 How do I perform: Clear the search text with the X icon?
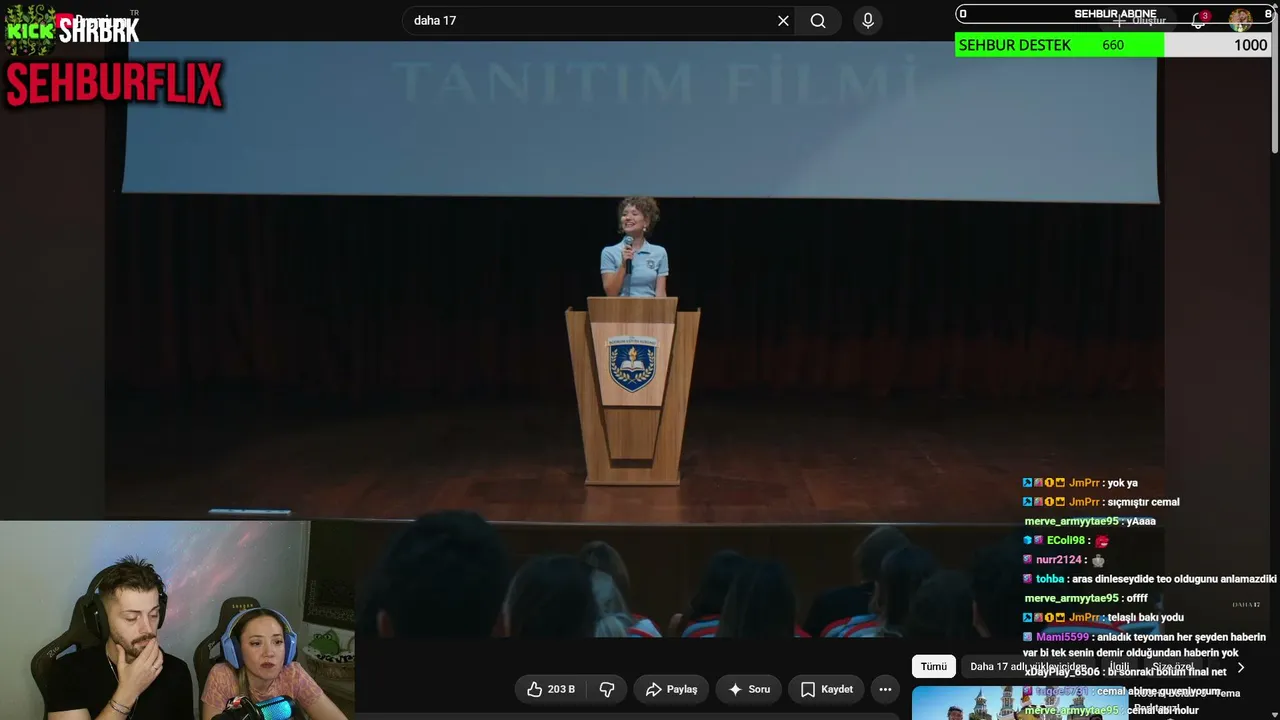coord(783,21)
